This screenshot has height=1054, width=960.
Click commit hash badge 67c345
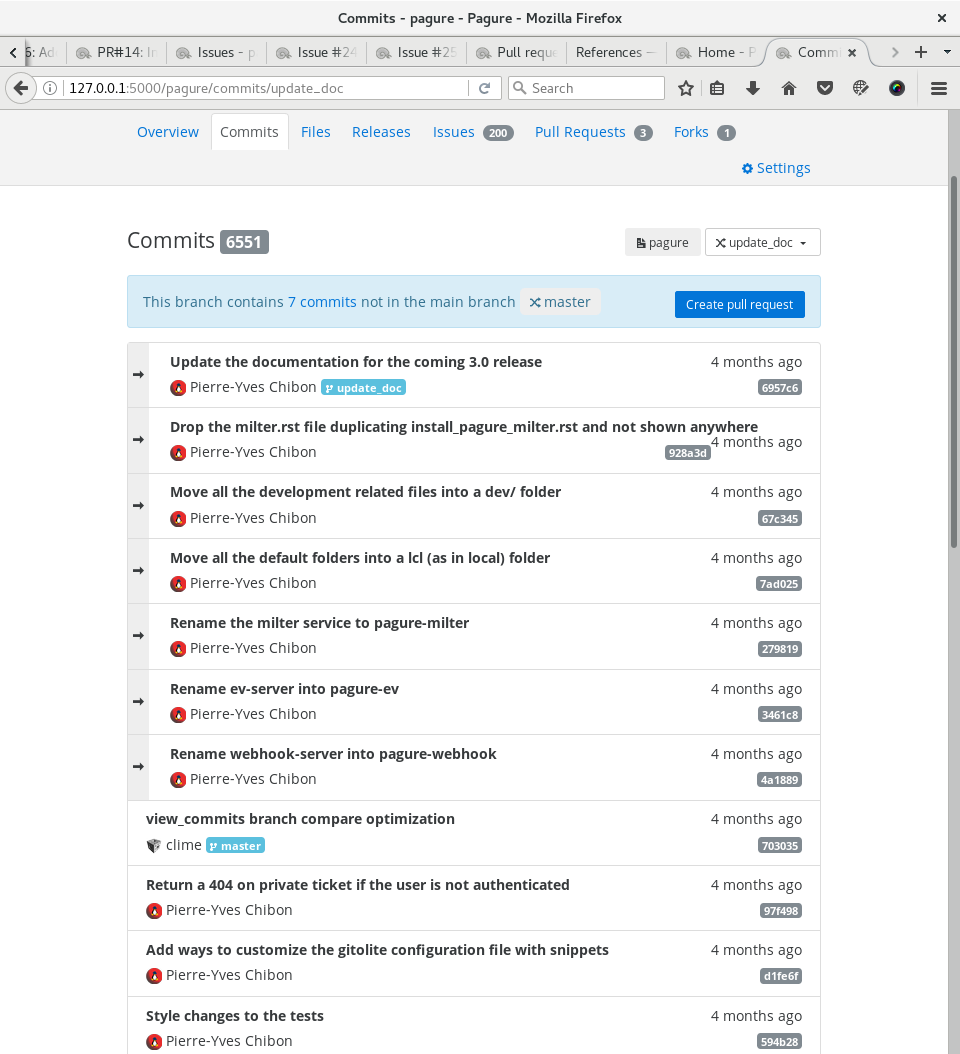point(779,519)
